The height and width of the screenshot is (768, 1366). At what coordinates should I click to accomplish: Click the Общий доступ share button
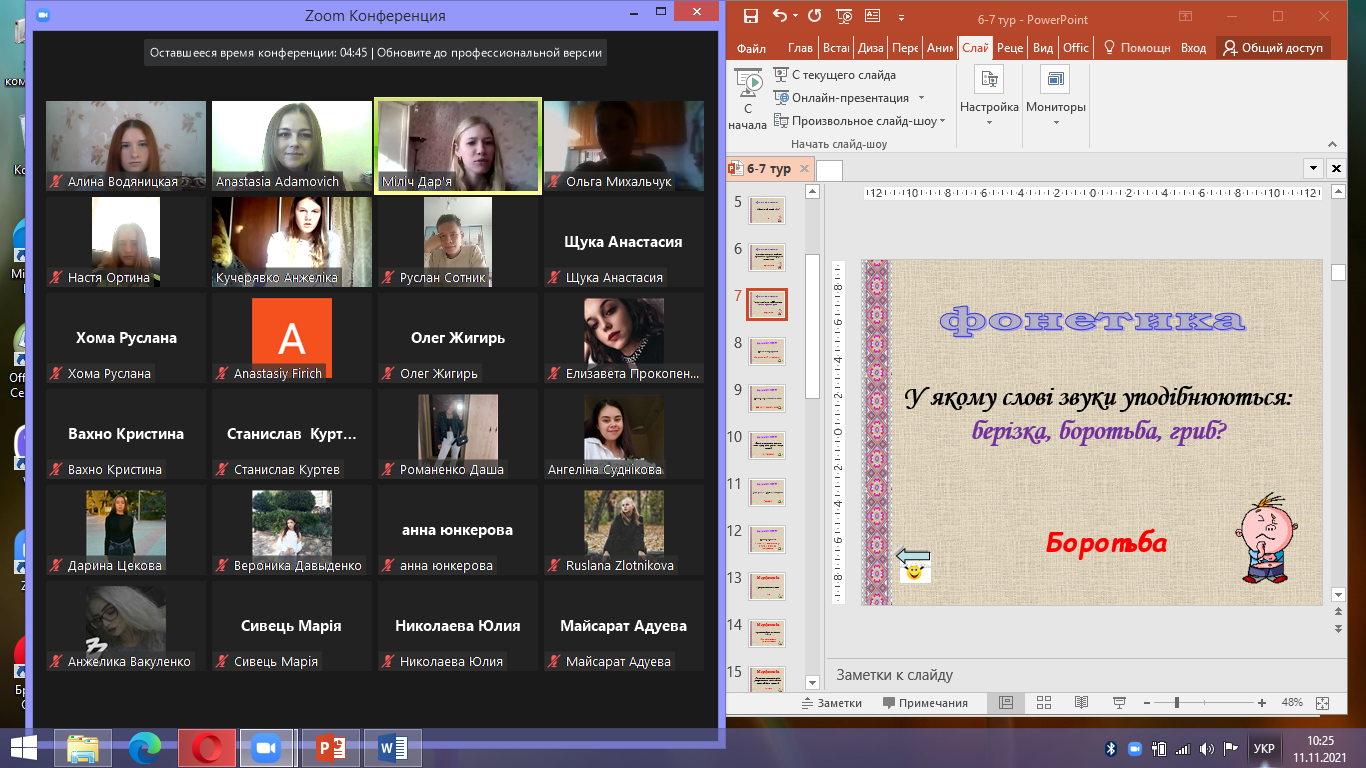coord(1273,48)
